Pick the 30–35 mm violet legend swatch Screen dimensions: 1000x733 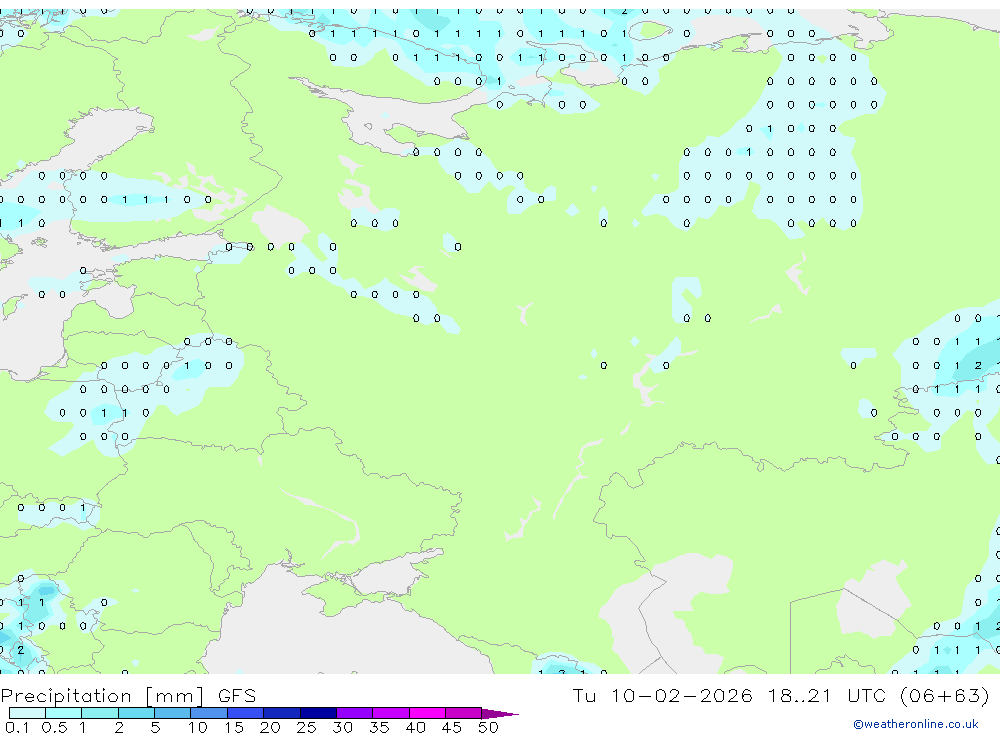(354, 713)
